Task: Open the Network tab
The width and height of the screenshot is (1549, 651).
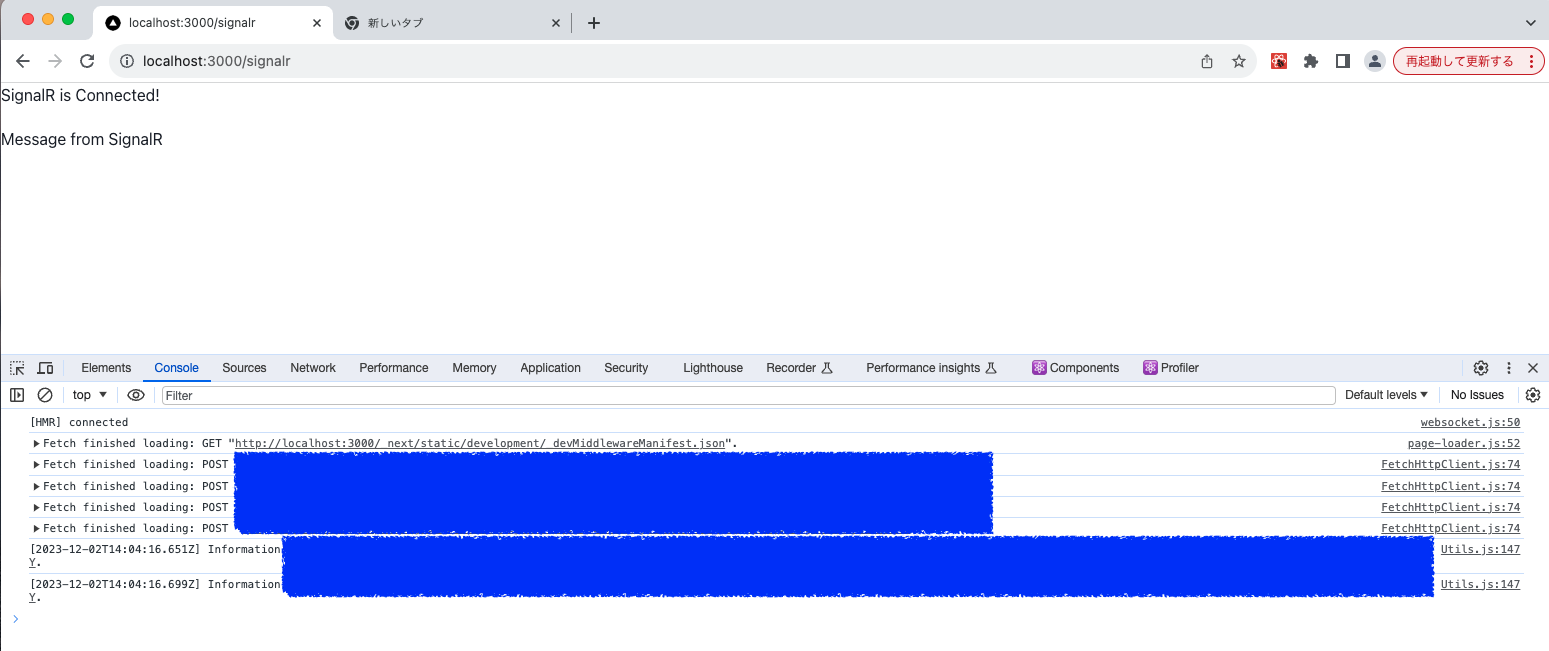Action: click(x=313, y=368)
